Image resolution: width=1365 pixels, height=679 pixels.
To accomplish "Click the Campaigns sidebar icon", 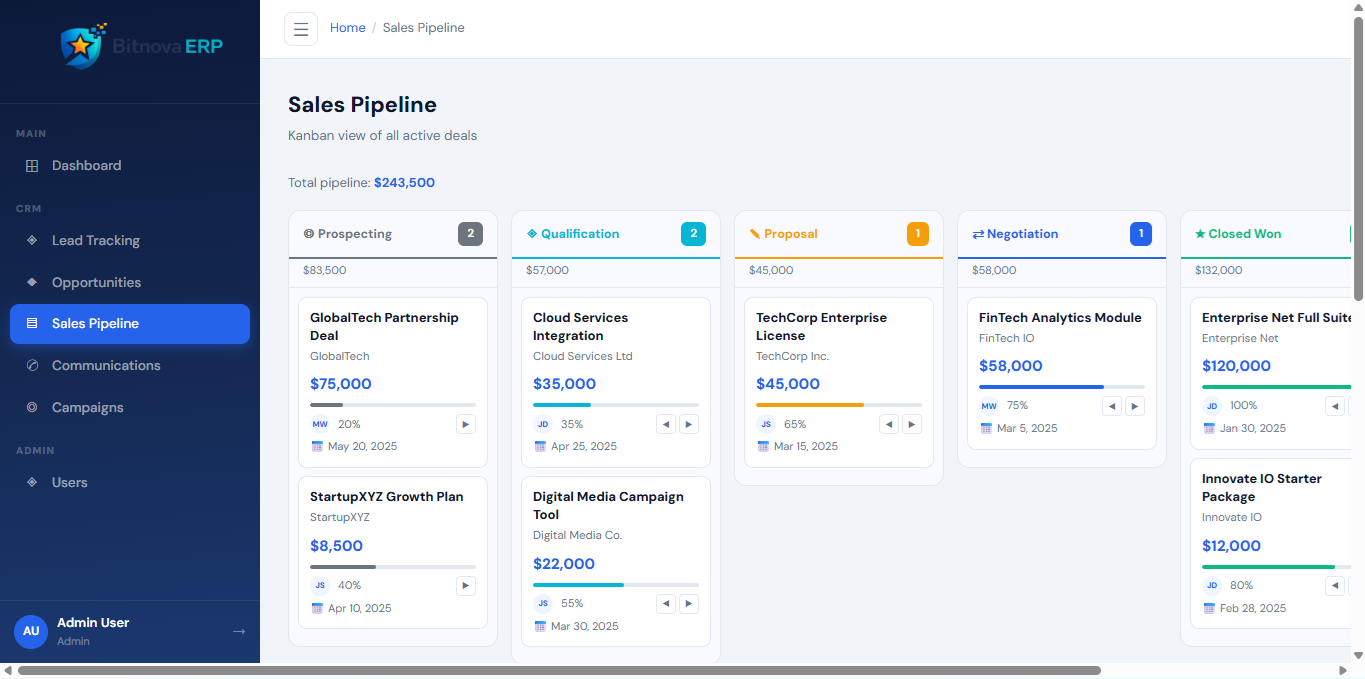I will [x=32, y=408].
